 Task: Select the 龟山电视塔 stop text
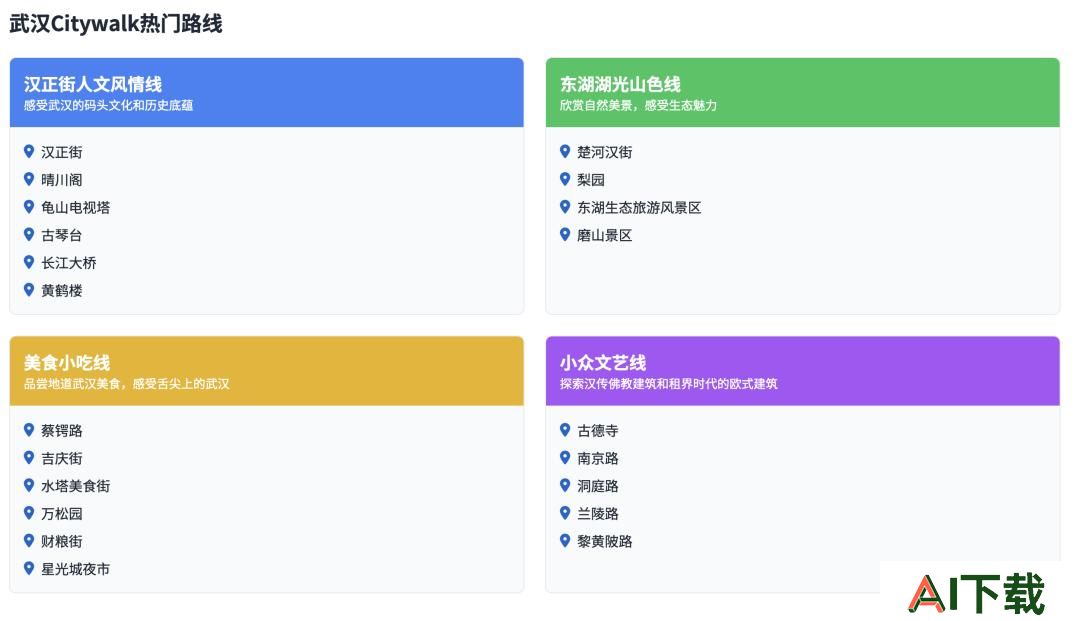tap(75, 207)
